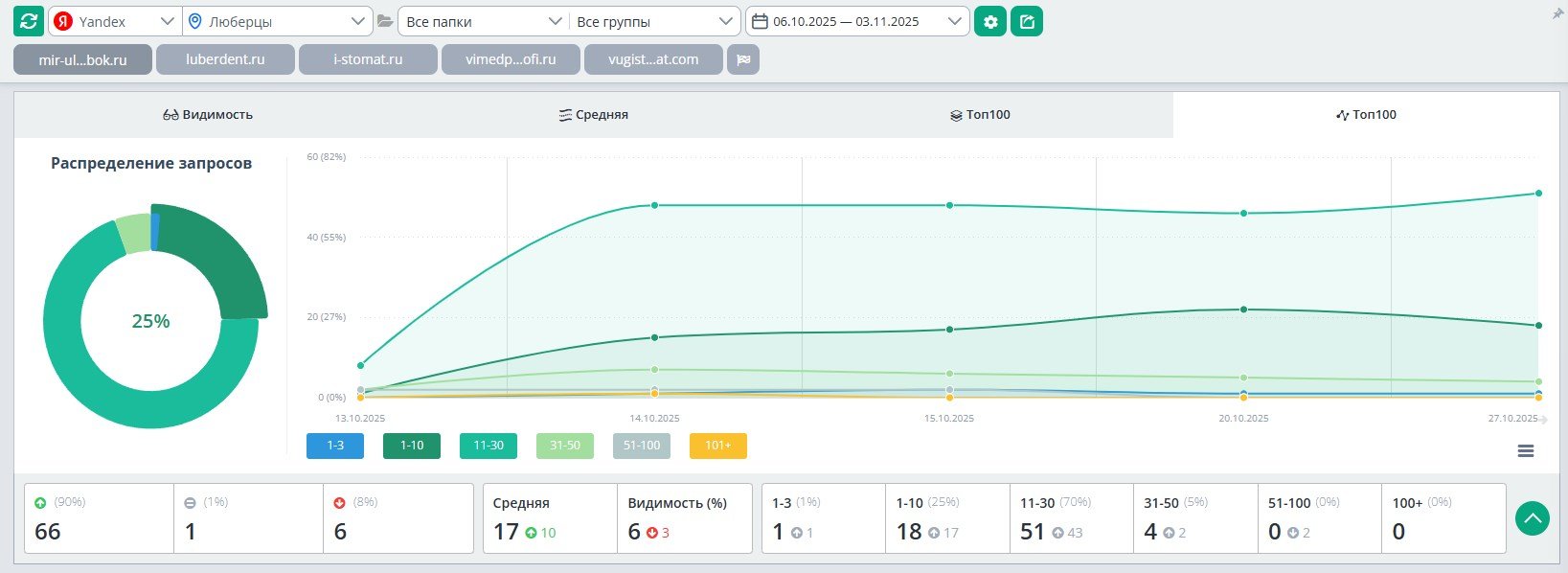
Task: Click the 1-10 line point at 20.10.2025
Action: (1243, 309)
